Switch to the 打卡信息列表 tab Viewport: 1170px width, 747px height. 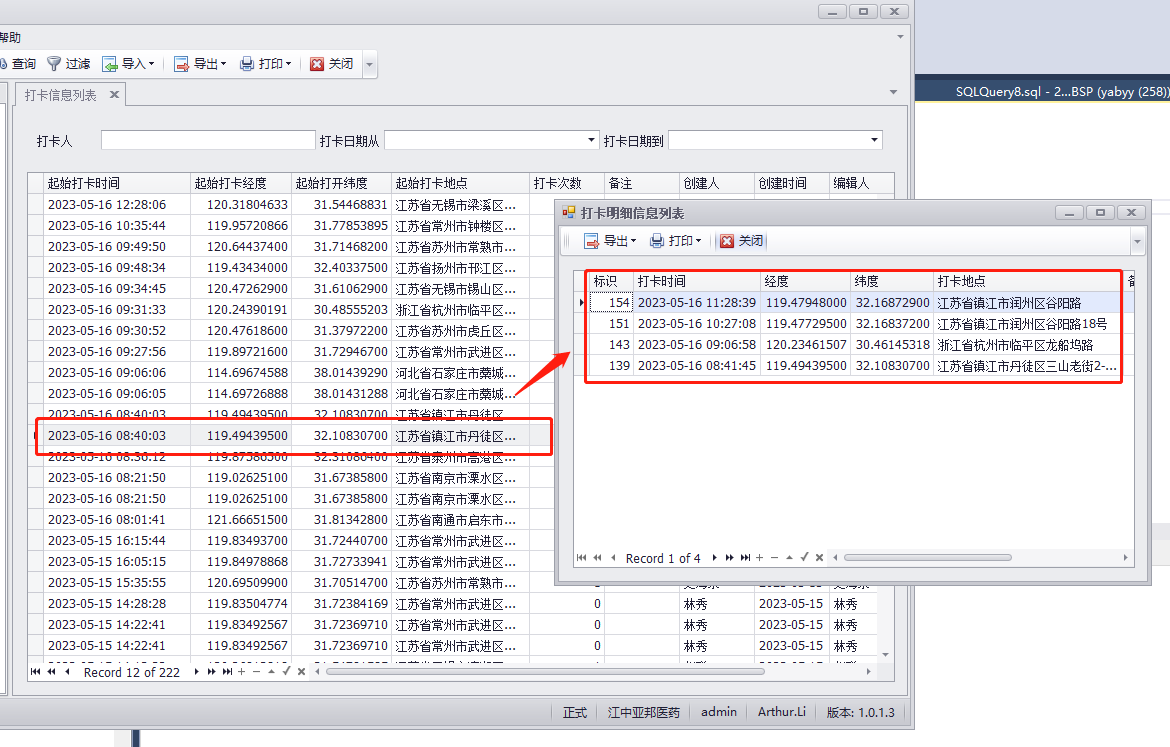(61, 95)
